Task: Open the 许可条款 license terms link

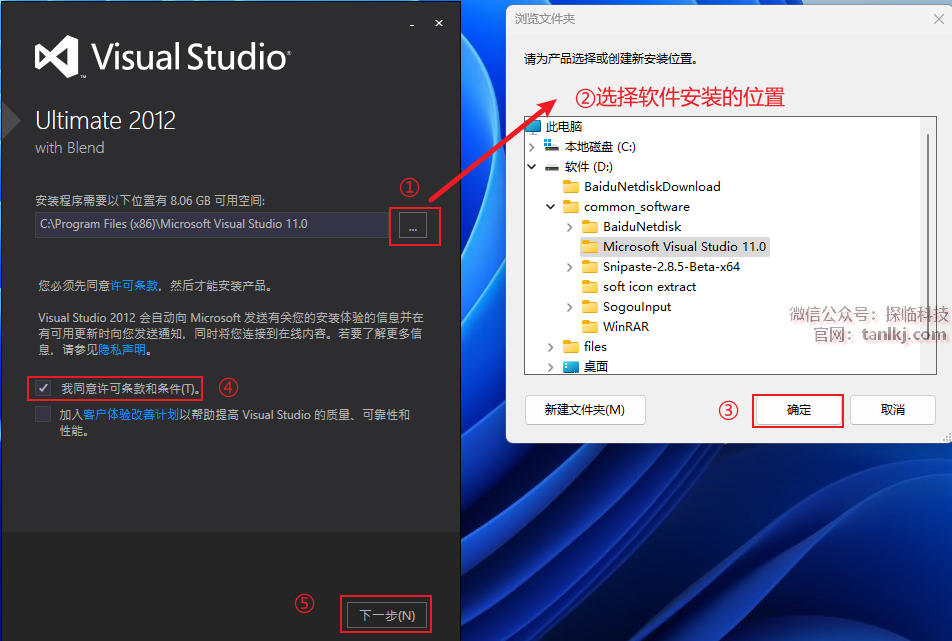Action: (134, 285)
